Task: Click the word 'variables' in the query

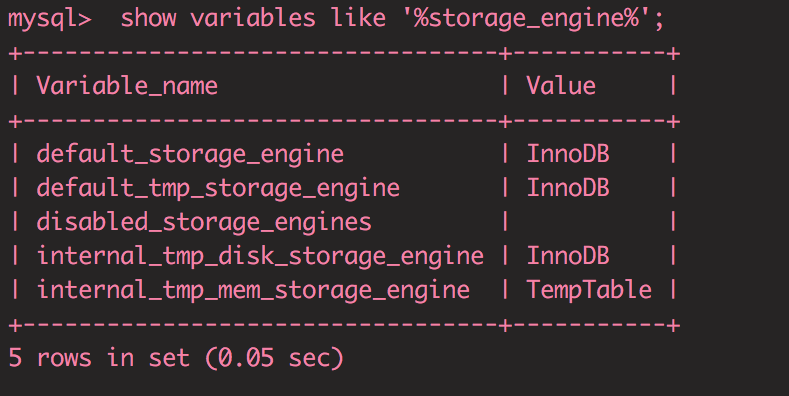Action: click(x=253, y=19)
